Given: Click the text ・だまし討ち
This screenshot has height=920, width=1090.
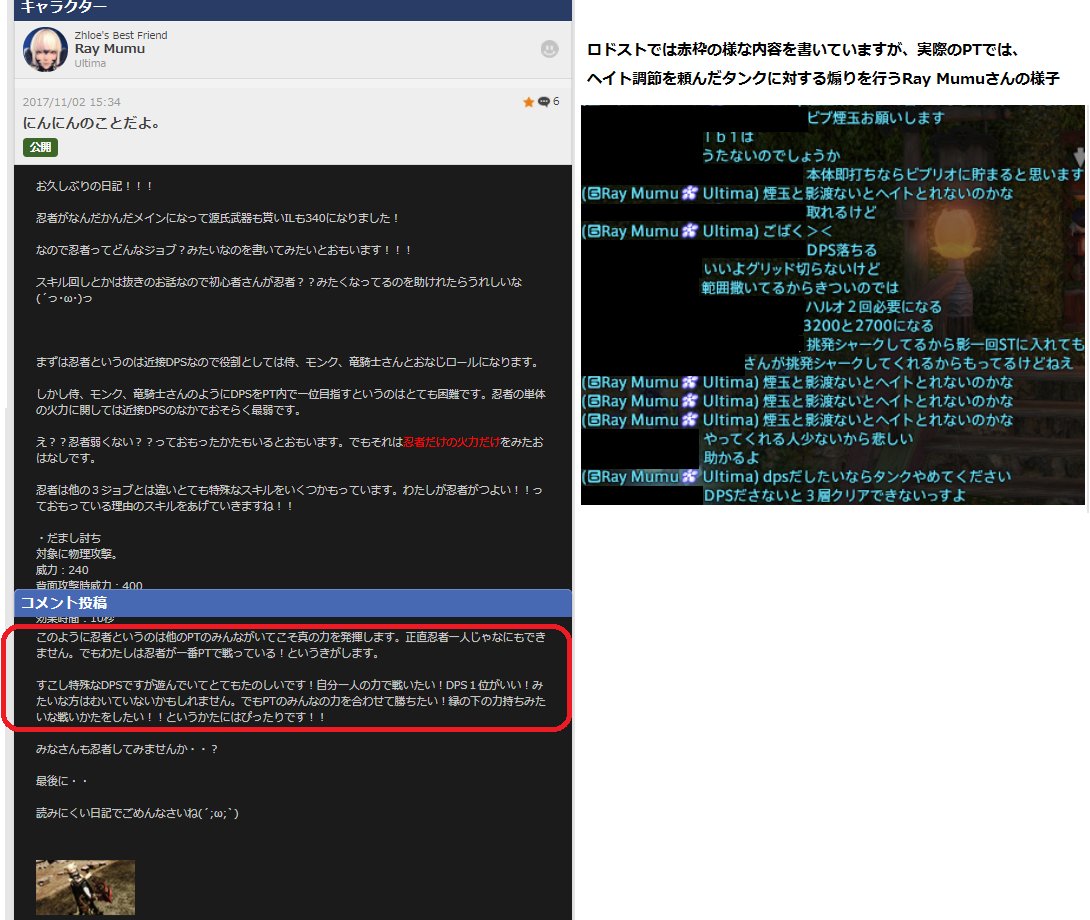Looking at the screenshot, I should pos(68,538).
